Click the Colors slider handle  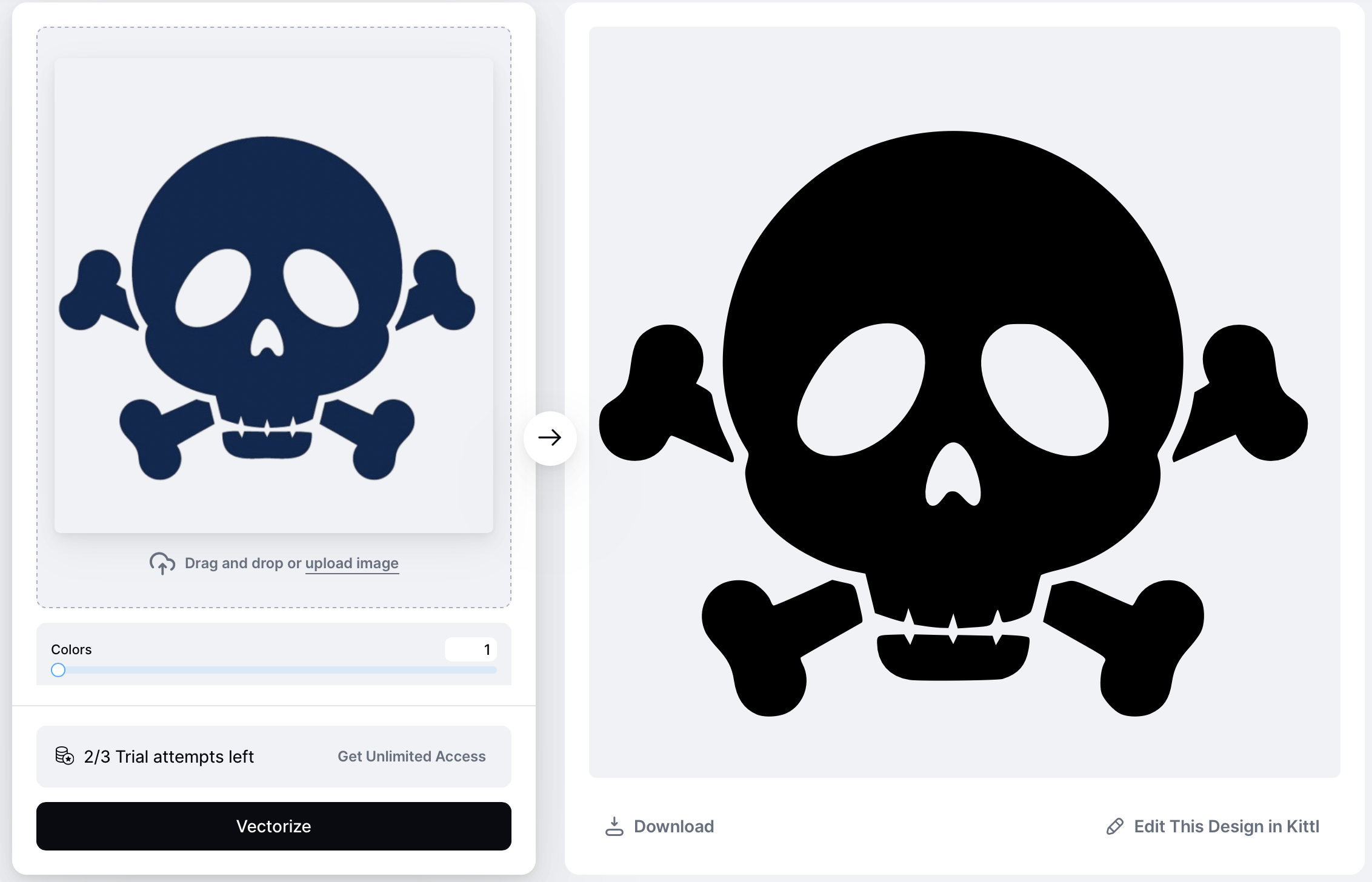point(58,670)
